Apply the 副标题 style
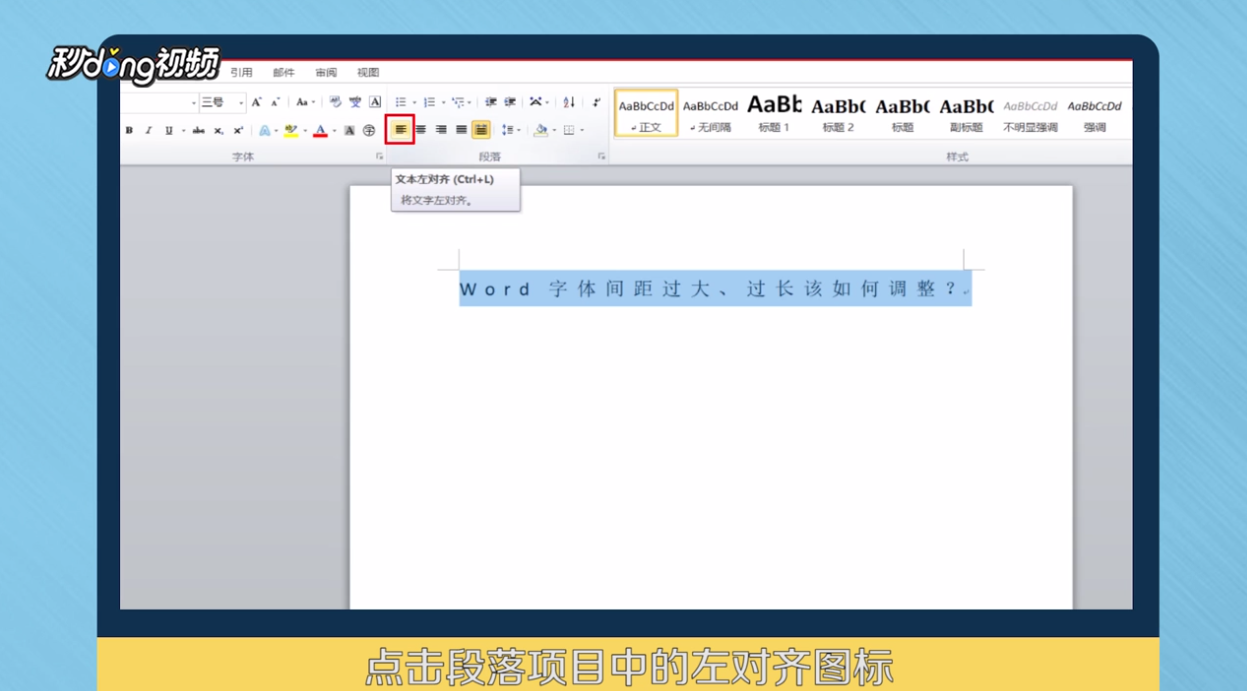This screenshot has height=691, width=1247. click(966, 113)
